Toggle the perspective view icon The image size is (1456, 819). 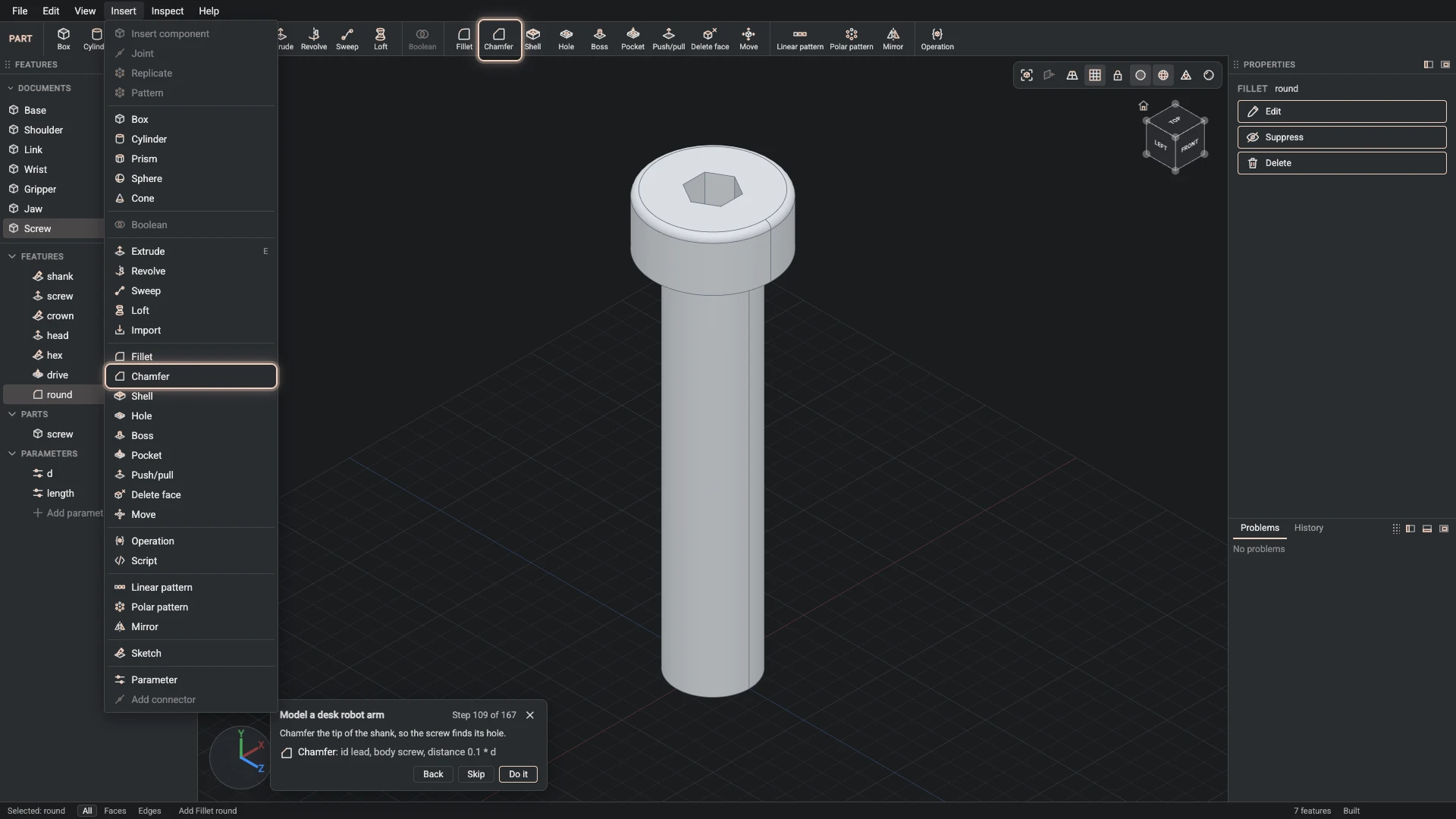(1072, 75)
